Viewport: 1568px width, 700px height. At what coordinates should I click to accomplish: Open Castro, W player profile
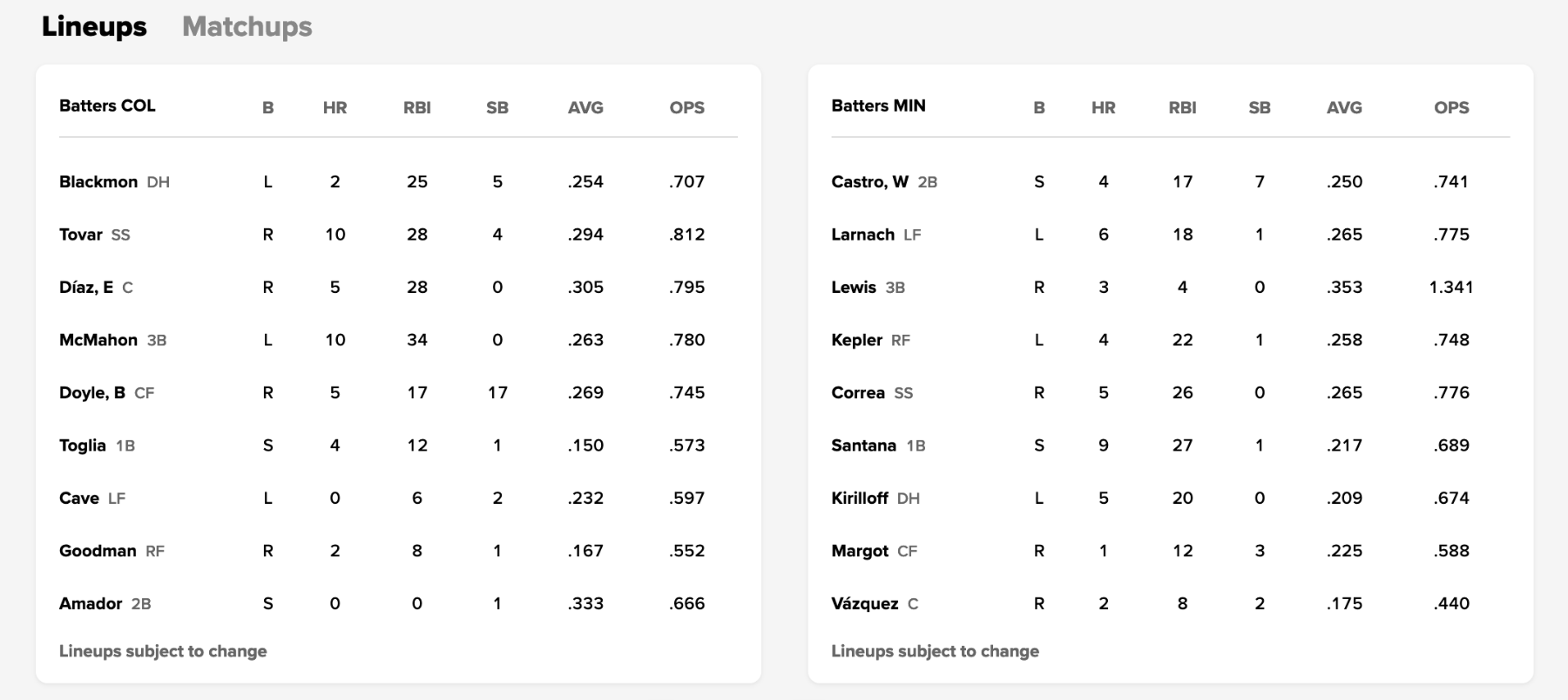point(869,182)
